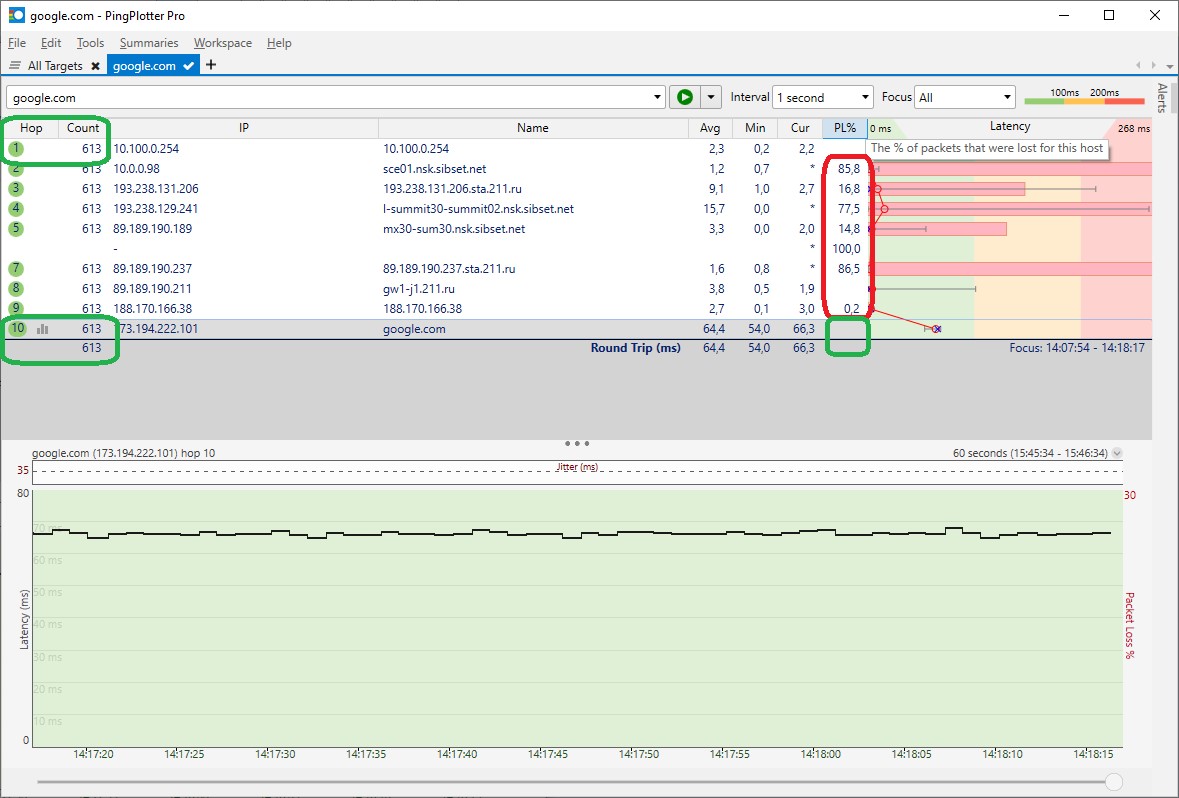This screenshot has width=1179, height=798.
Task: Select the mx30-sum30.nsk.sibset.net name
Action: tap(454, 229)
